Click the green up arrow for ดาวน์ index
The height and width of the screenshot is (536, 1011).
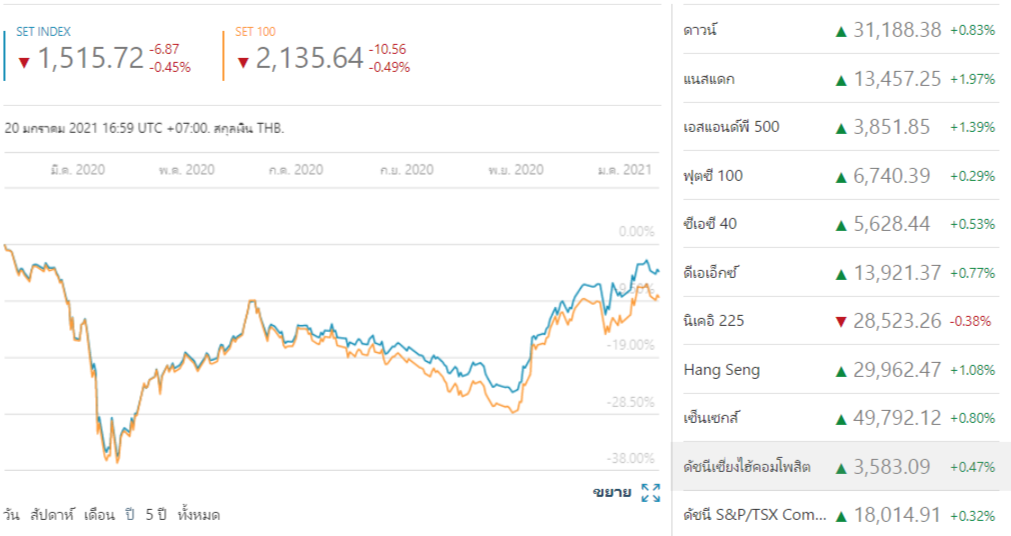[x=841, y=31]
